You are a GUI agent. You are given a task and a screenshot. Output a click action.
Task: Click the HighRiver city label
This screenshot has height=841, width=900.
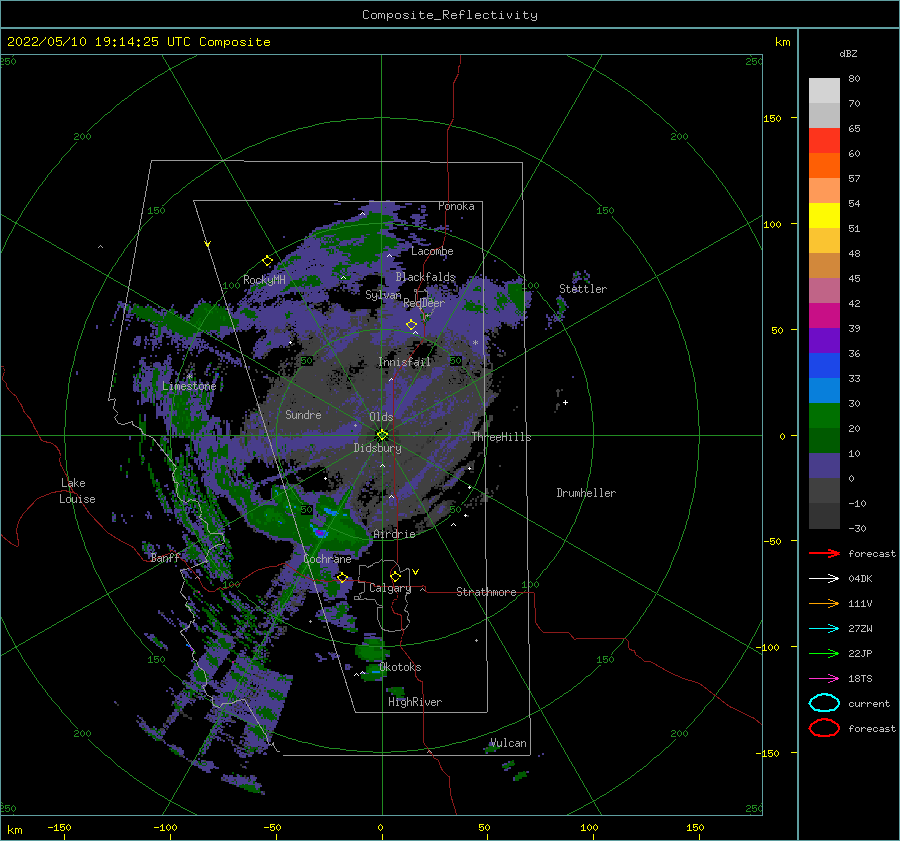tap(415, 702)
